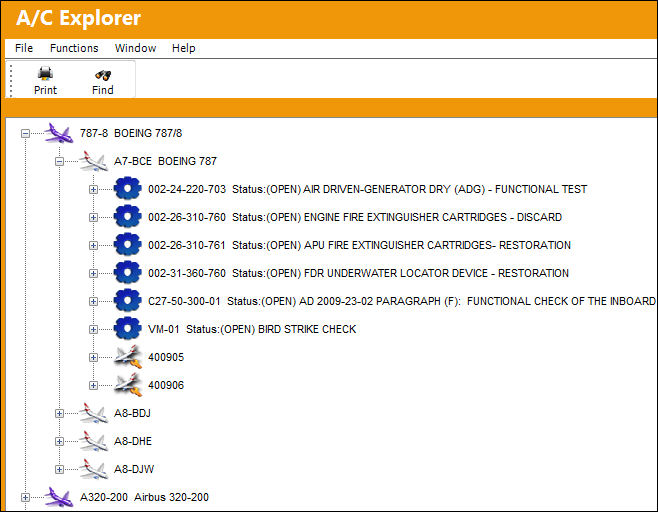Click the Print button label
Screen dimensions: 658x512
45,90
